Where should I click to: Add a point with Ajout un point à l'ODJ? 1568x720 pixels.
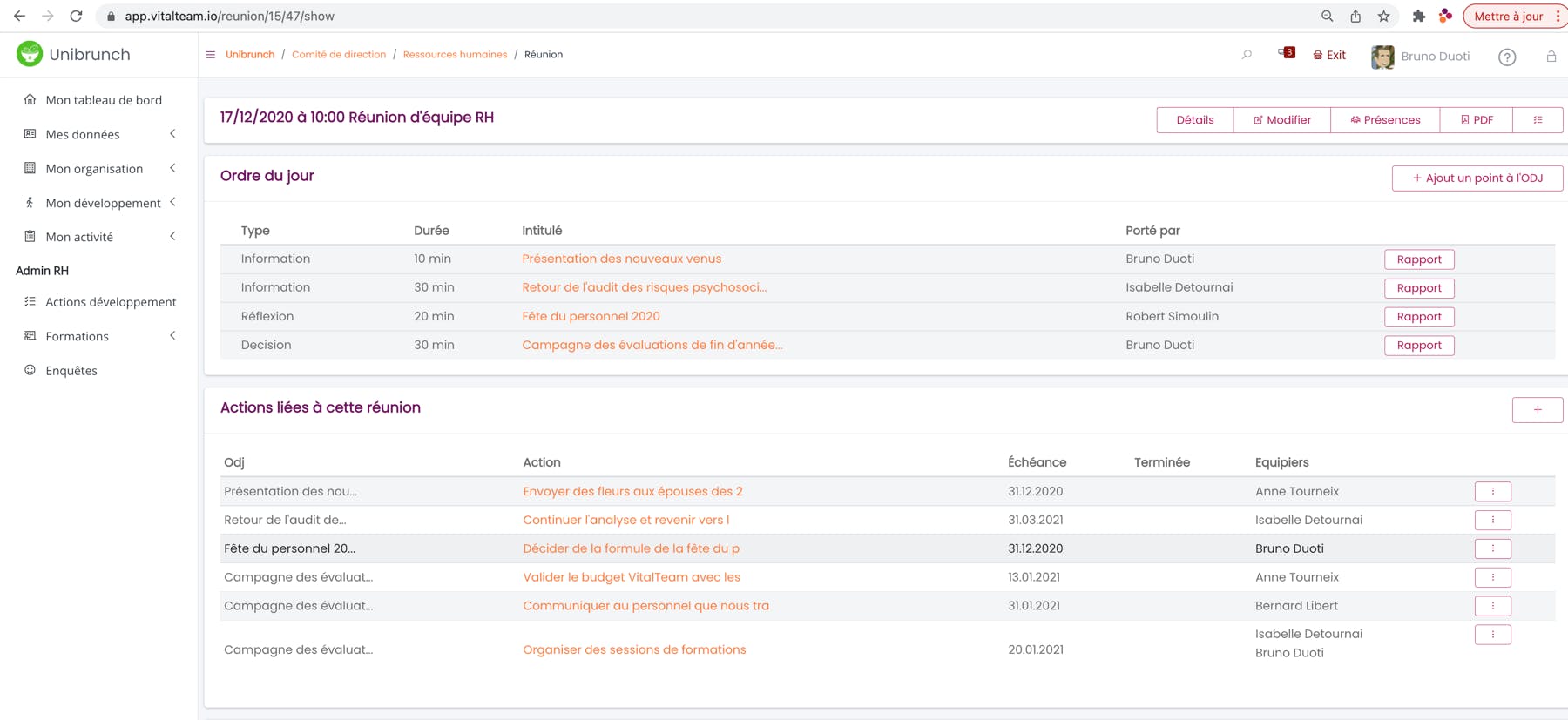click(1477, 178)
